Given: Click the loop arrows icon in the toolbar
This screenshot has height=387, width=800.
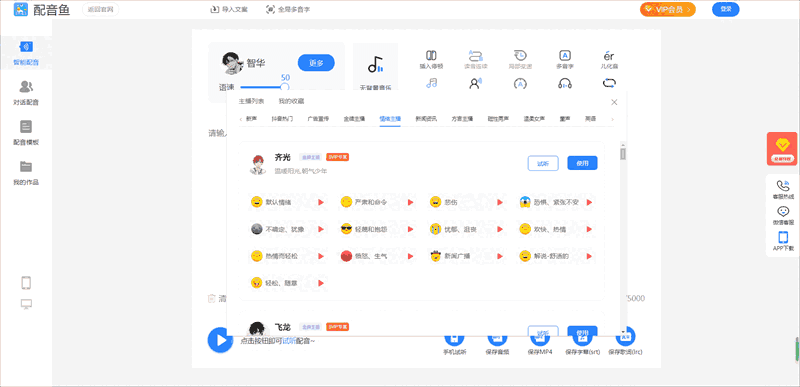Looking at the screenshot, I should point(609,83).
